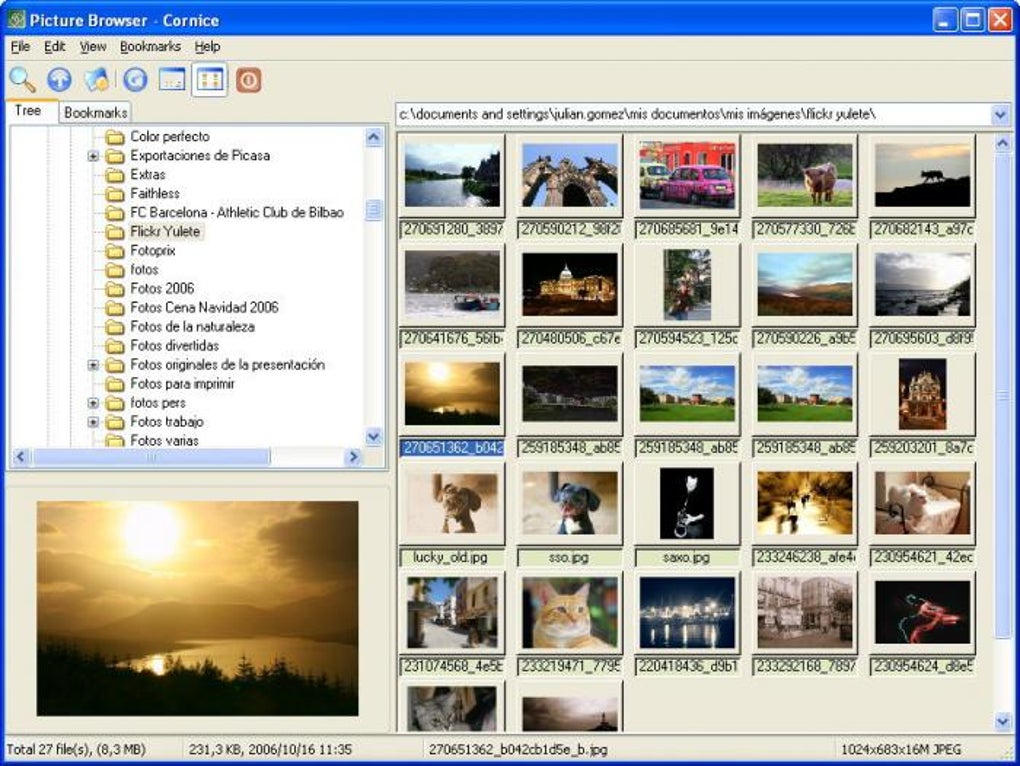Select the pink taxi thumbnail 270685681_9e14
This screenshot has height=766, width=1020.
click(687, 176)
